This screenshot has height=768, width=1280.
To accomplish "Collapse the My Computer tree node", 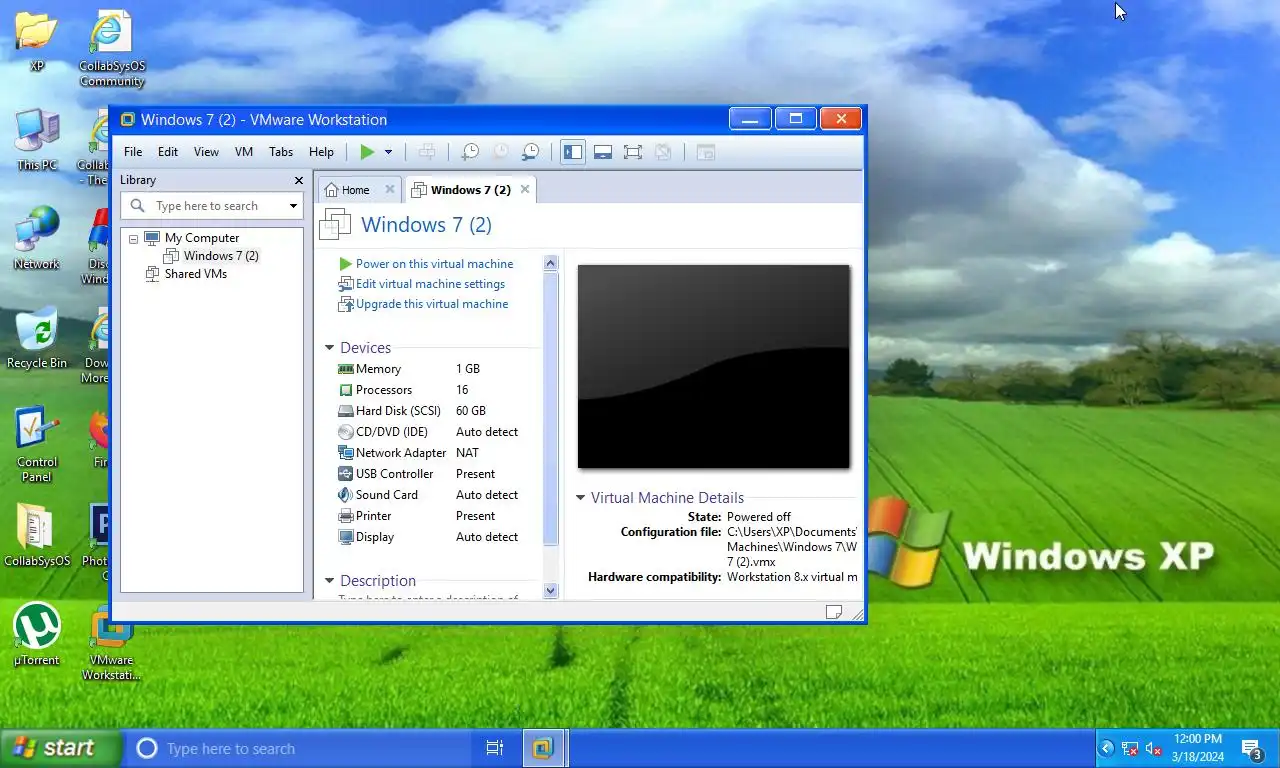I will 133,239.
